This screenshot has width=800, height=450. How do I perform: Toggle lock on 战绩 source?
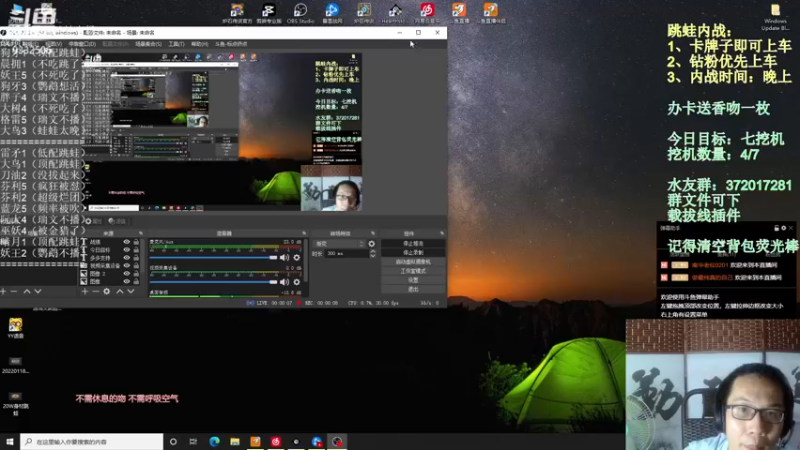tap(136, 242)
